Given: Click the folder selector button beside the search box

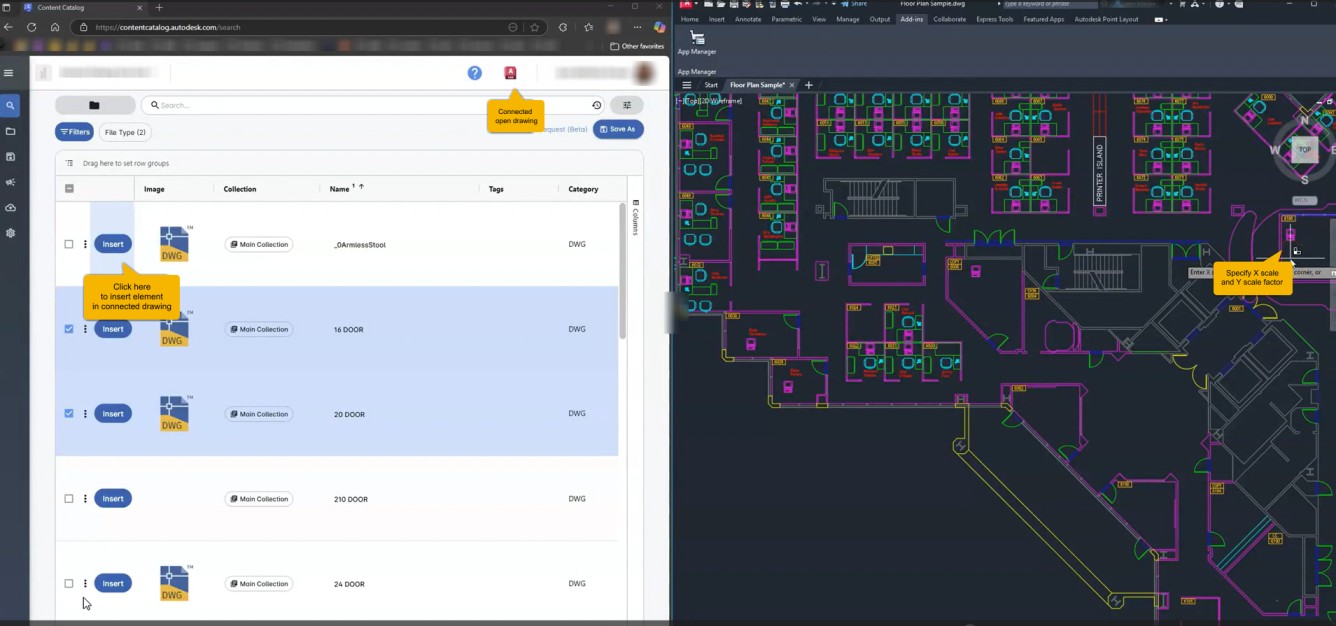Looking at the screenshot, I should pos(95,105).
